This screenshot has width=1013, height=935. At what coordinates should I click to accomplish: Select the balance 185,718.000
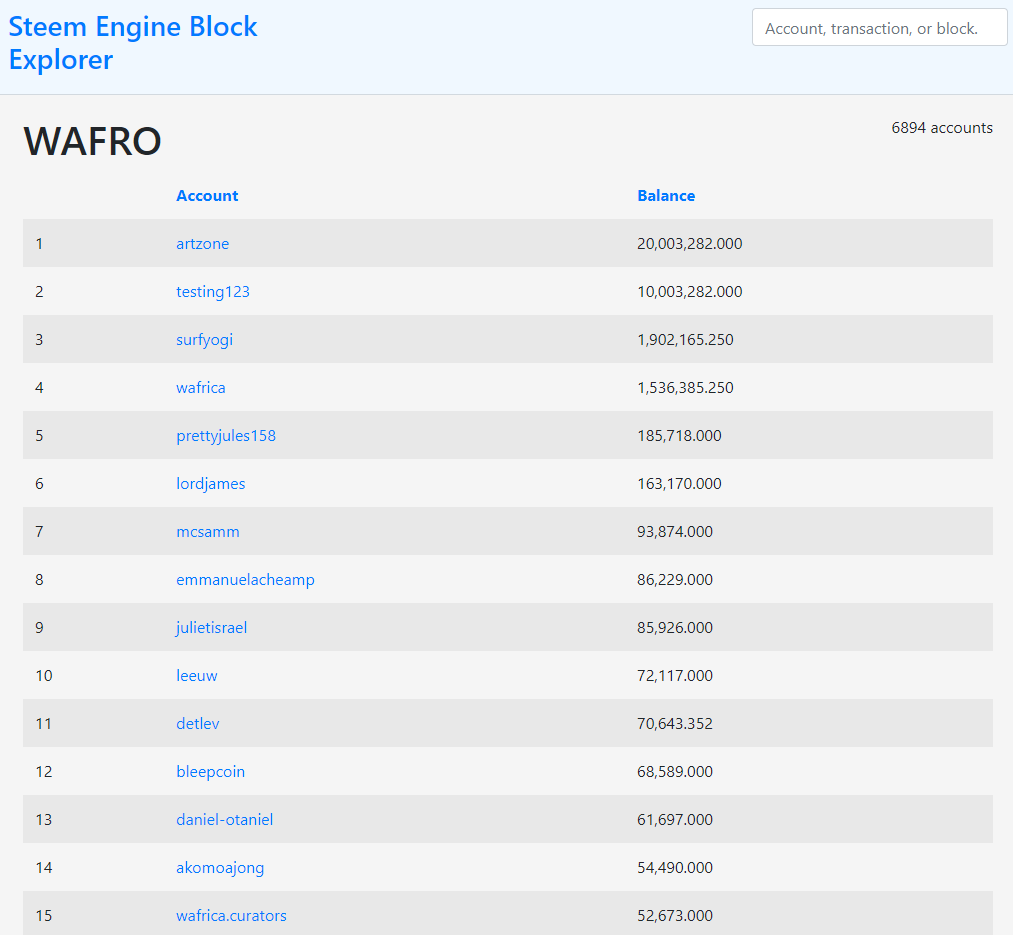pos(679,436)
